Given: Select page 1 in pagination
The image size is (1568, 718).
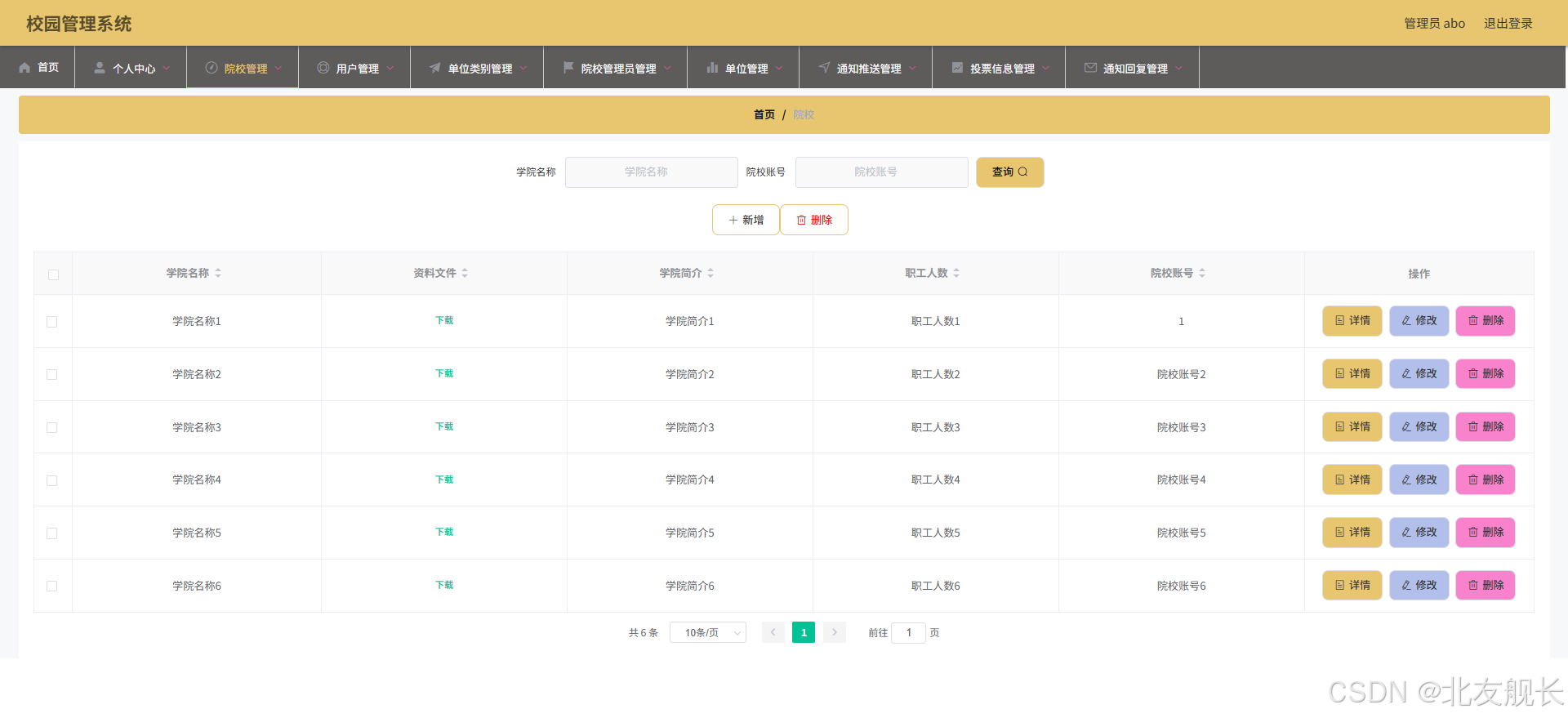Looking at the screenshot, I should 804,632.
